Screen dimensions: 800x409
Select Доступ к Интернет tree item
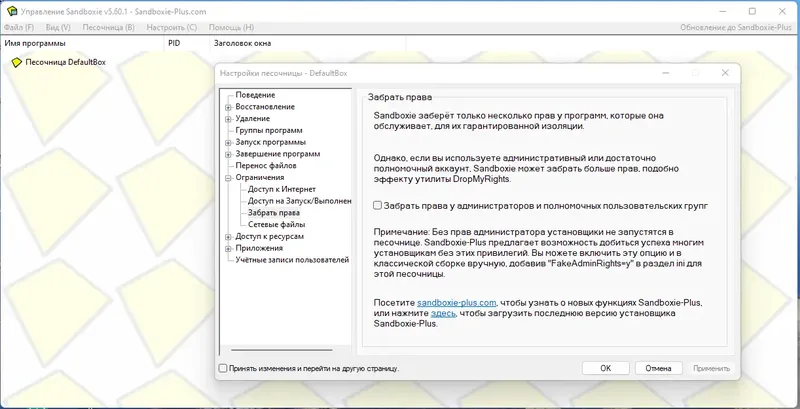[282, 189]
